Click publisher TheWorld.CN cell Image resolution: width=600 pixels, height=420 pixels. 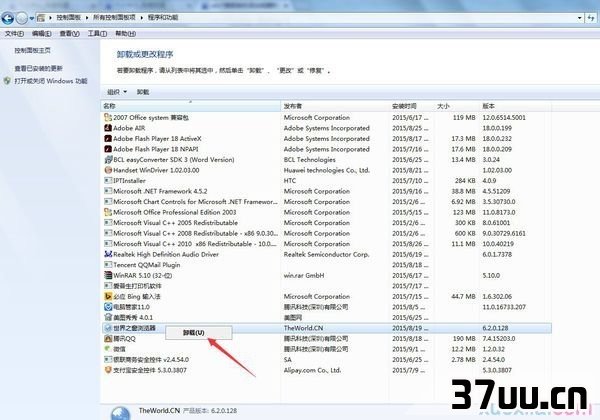(x=303, y=328)
